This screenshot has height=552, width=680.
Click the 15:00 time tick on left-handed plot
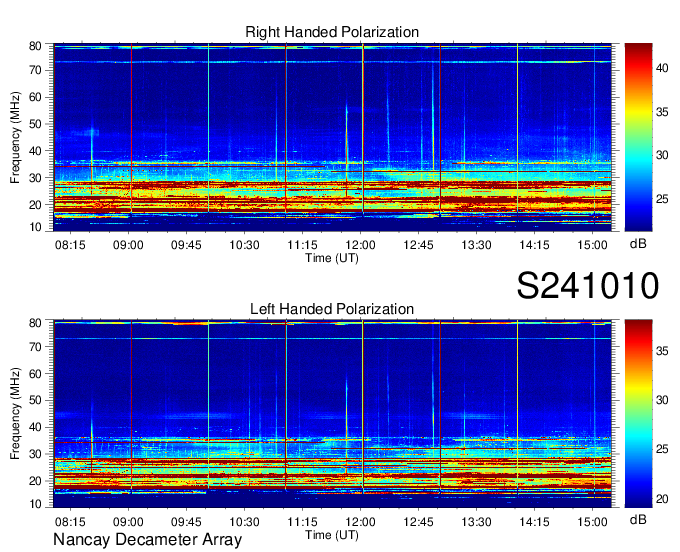point(592,522)
